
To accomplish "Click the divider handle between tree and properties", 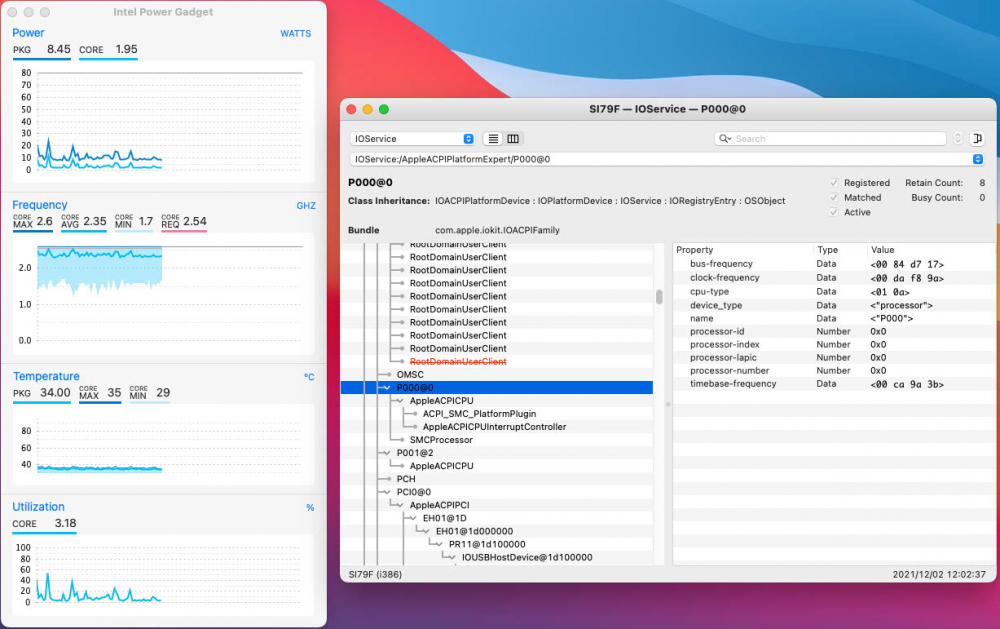I will tap(668, 404).
